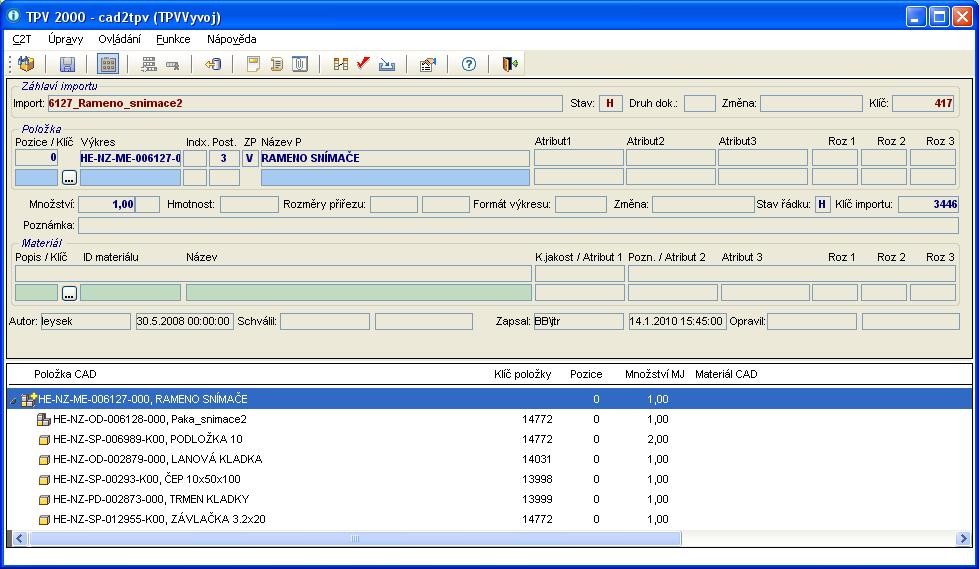Open the Ovládání menu
979x569 pixels.
click(x=119, y=39)
